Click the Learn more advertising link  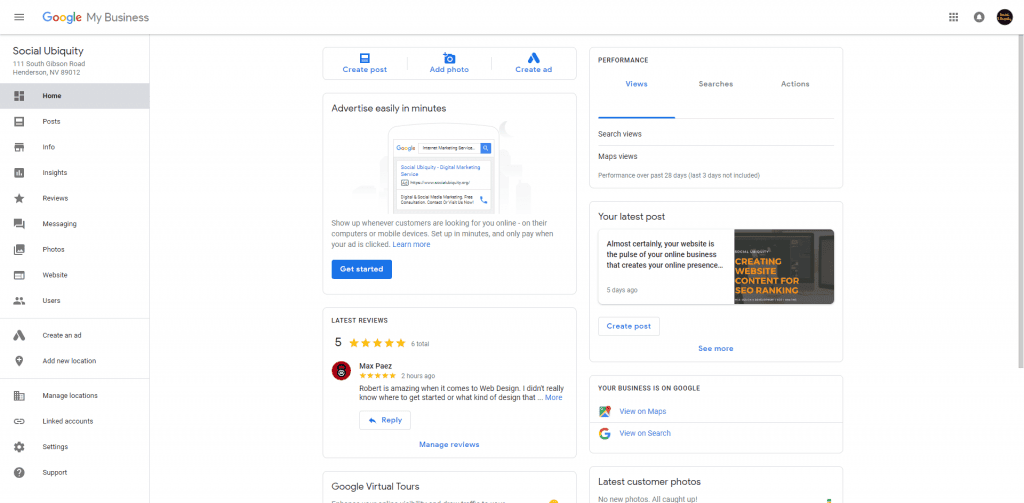[x=411, y=244]
